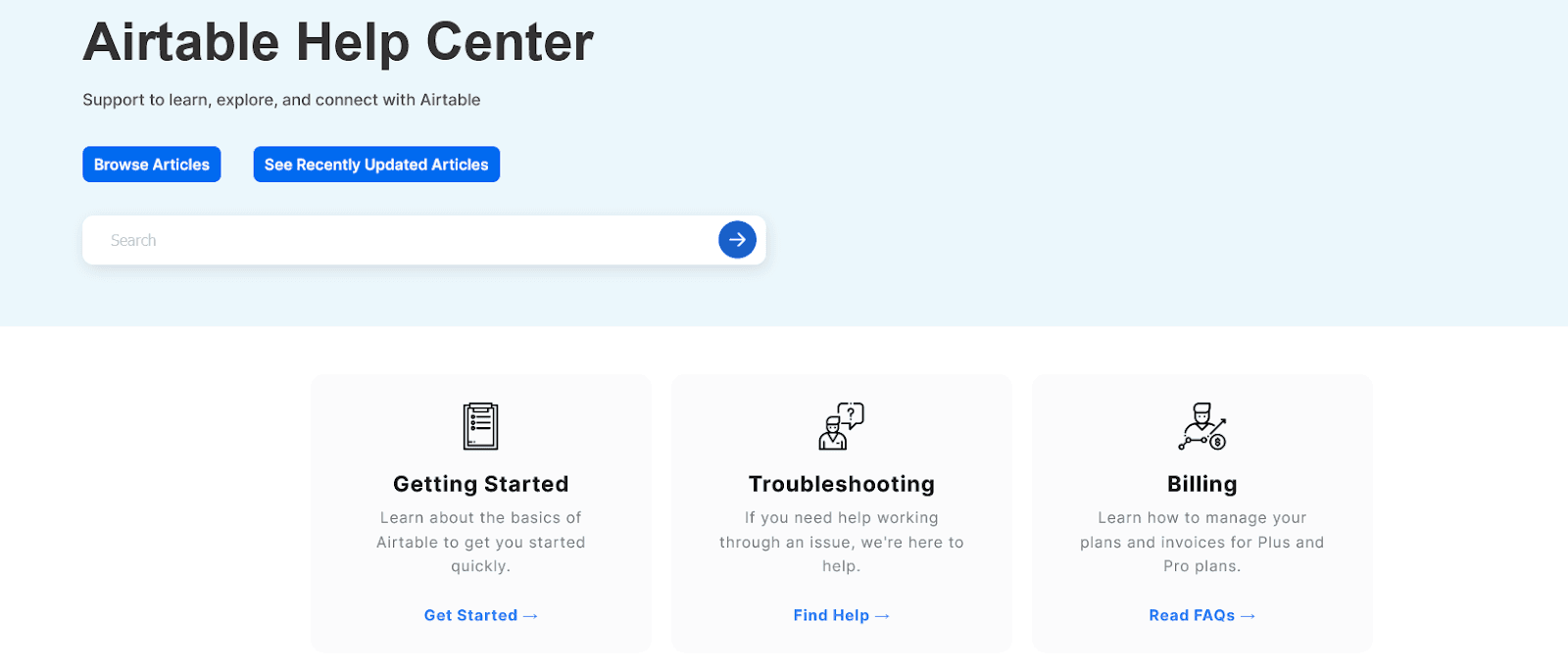Click the Troubleshooting description about working through issues
Viewport: 1568px width, 670px height.
pos(841,542)
